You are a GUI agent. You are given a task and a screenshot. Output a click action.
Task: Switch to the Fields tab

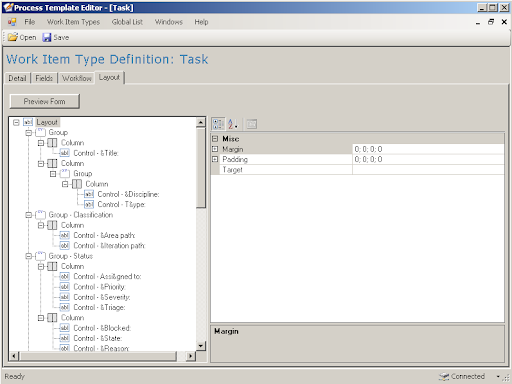44,78
